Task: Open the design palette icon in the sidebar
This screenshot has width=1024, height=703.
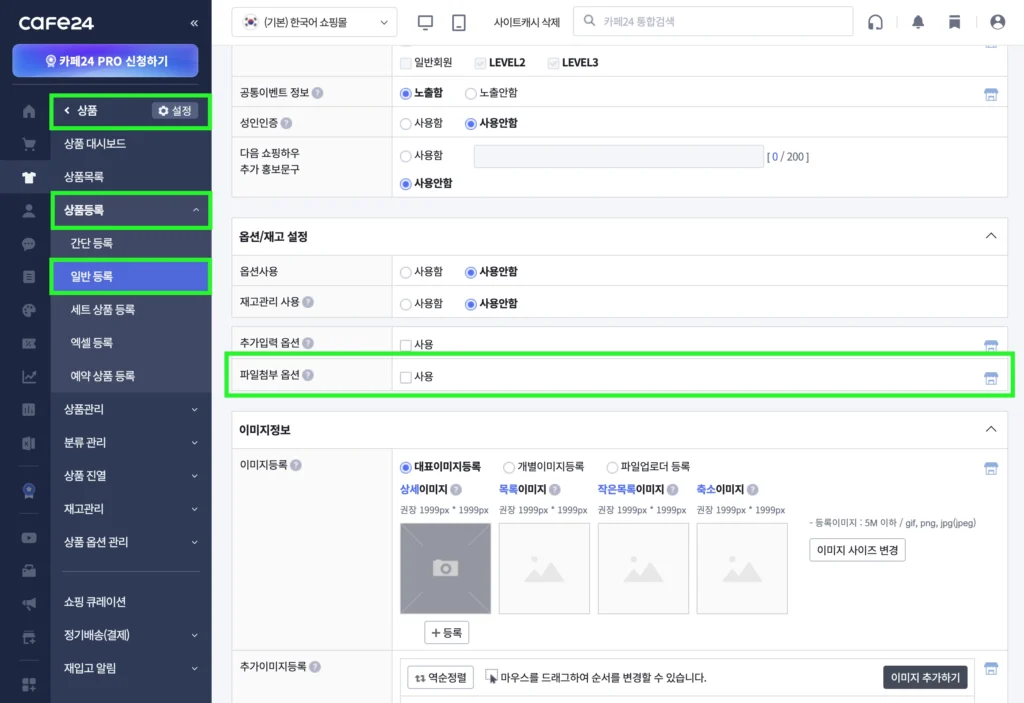Action: click(x=27, y=308)
